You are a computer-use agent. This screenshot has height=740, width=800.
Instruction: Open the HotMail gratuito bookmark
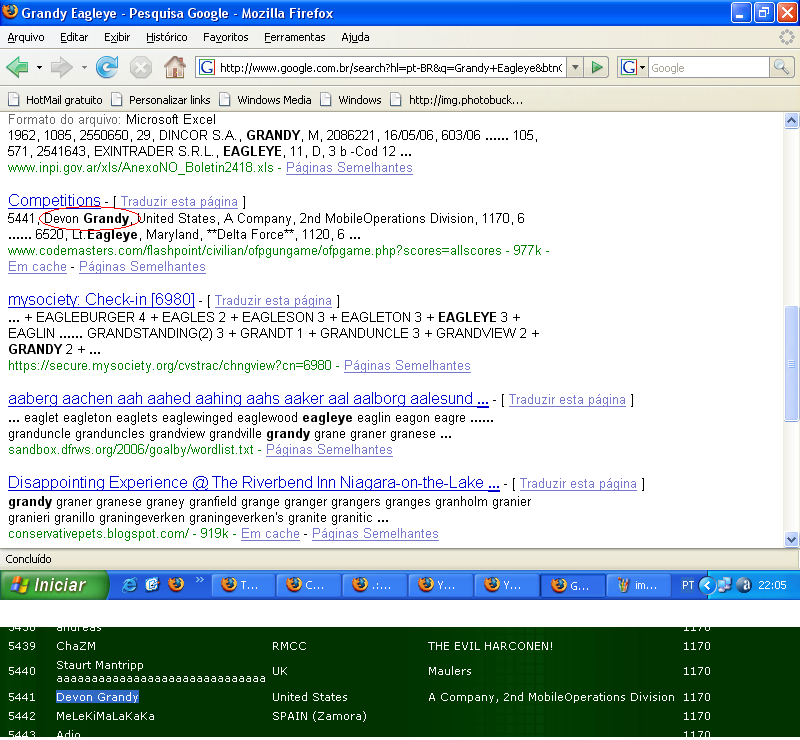pyautogui.click(x=56, y=100)
